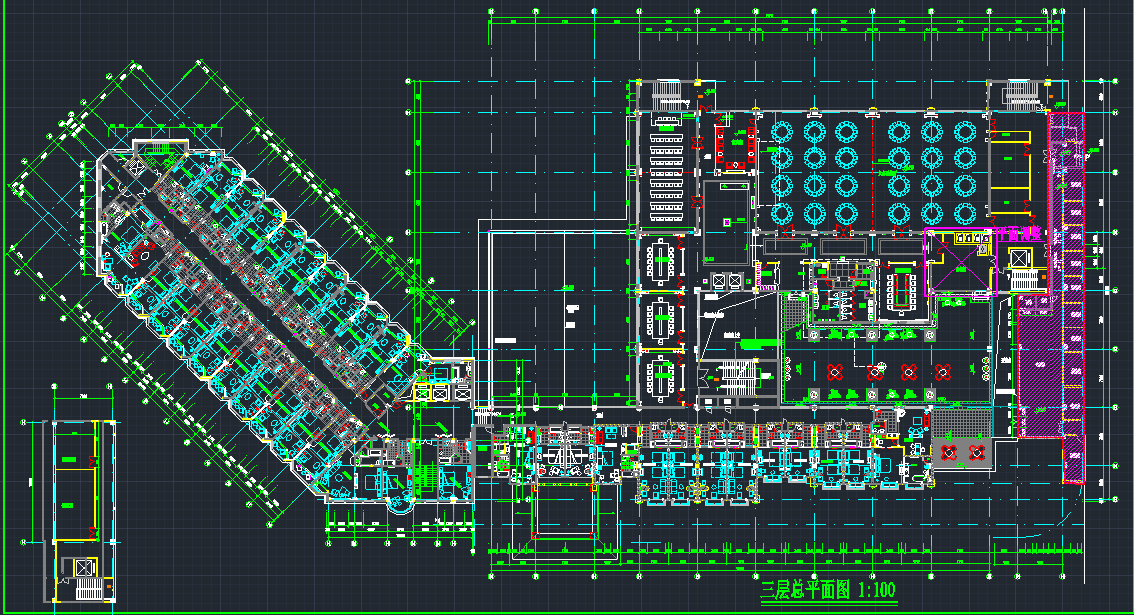Select the twin elevator cars below the central atrium
This screenshot has width=1134, height=615.
point(727,279)
